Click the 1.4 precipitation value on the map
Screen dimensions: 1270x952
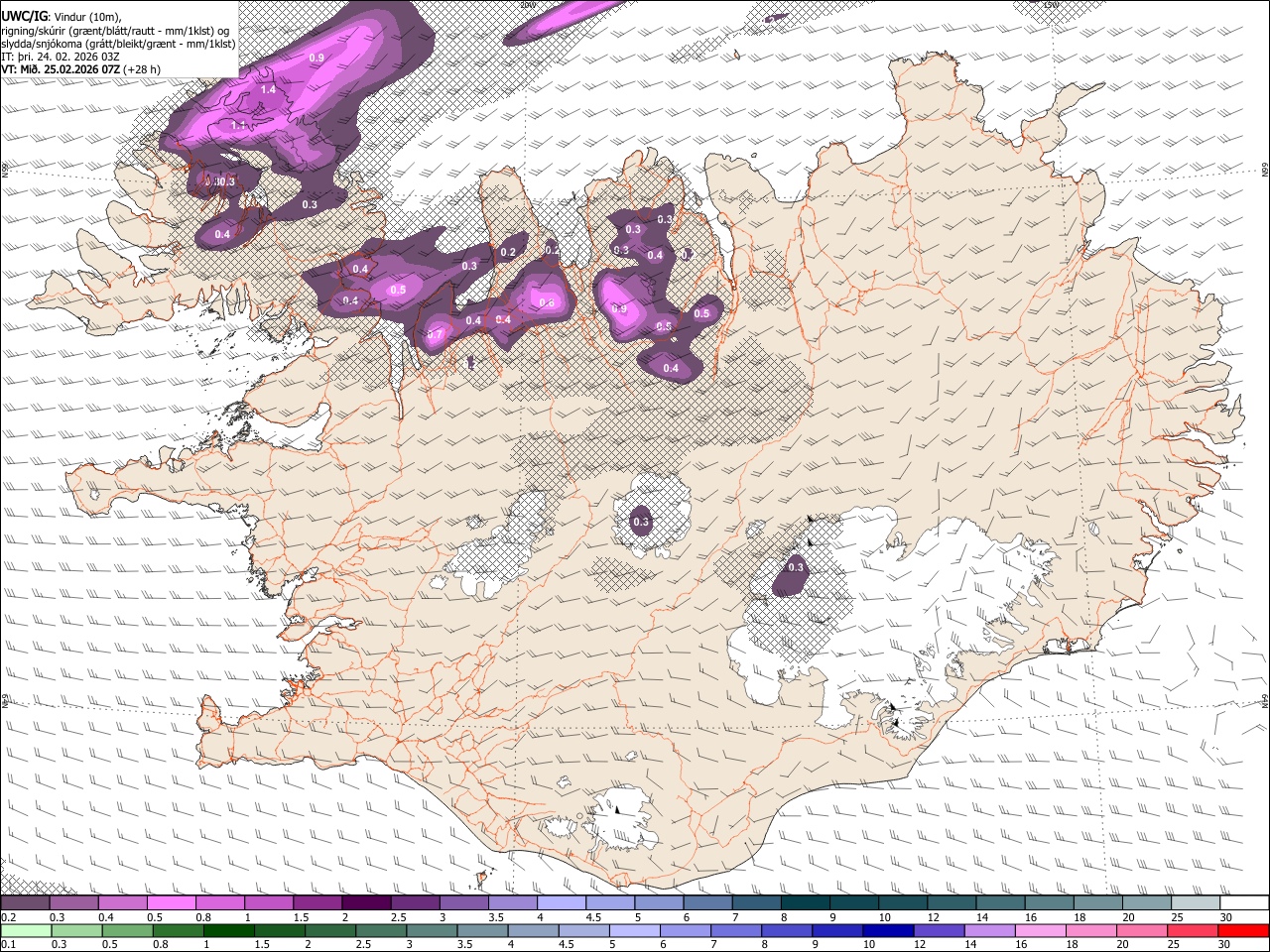click(x=268, y=90)
